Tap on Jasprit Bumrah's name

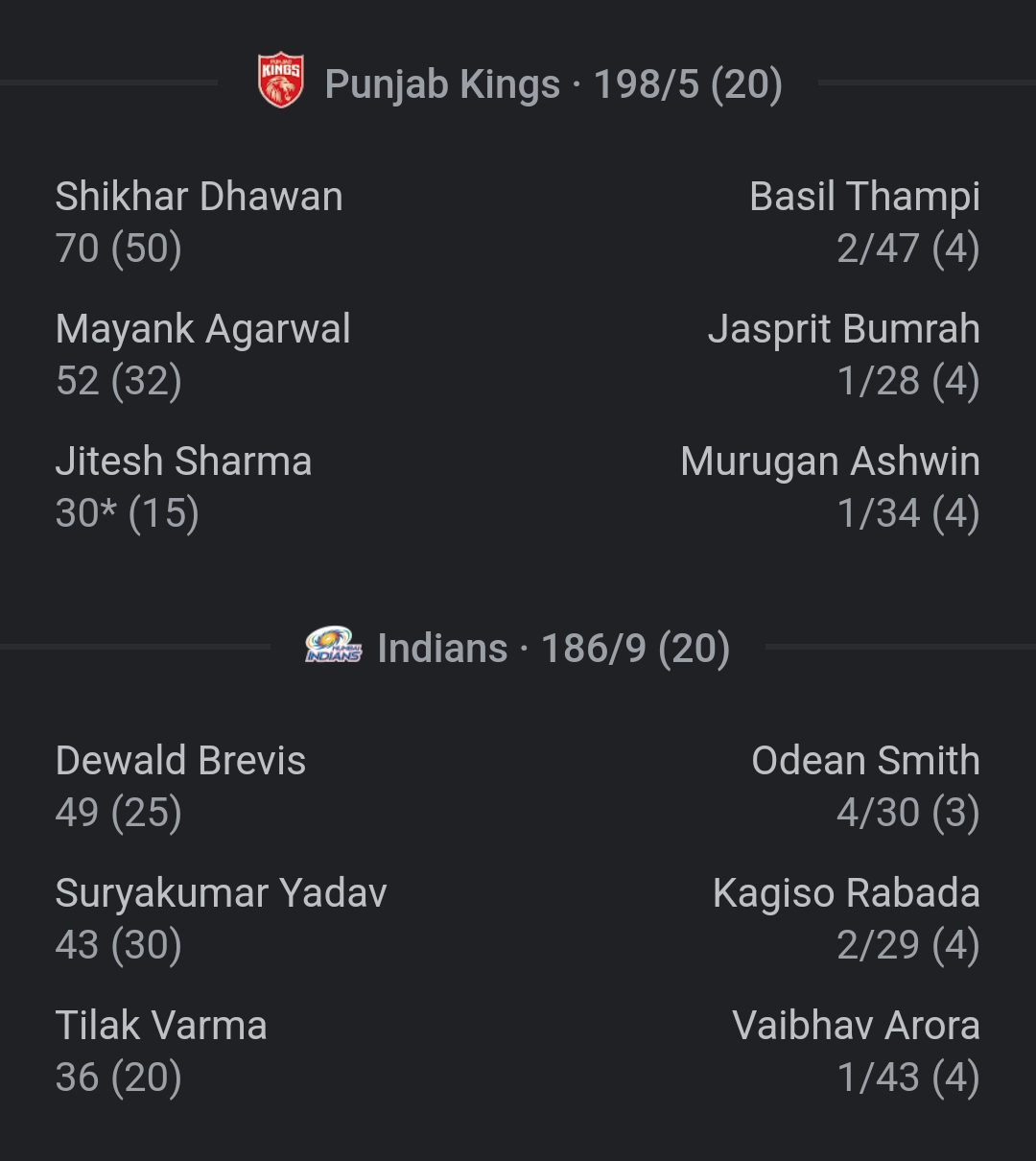[843, 329]
